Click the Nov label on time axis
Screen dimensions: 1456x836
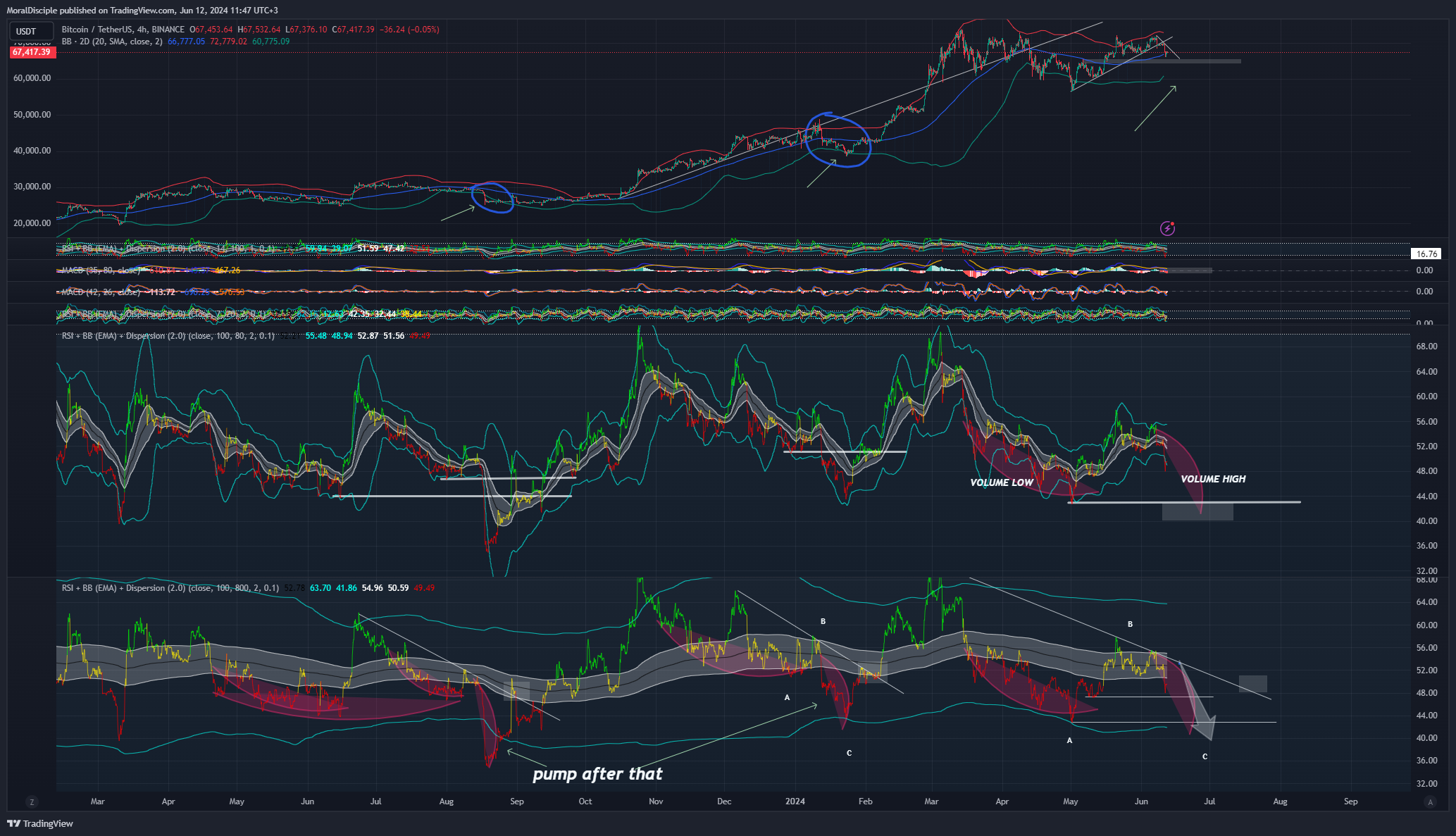tap(656, 801)
